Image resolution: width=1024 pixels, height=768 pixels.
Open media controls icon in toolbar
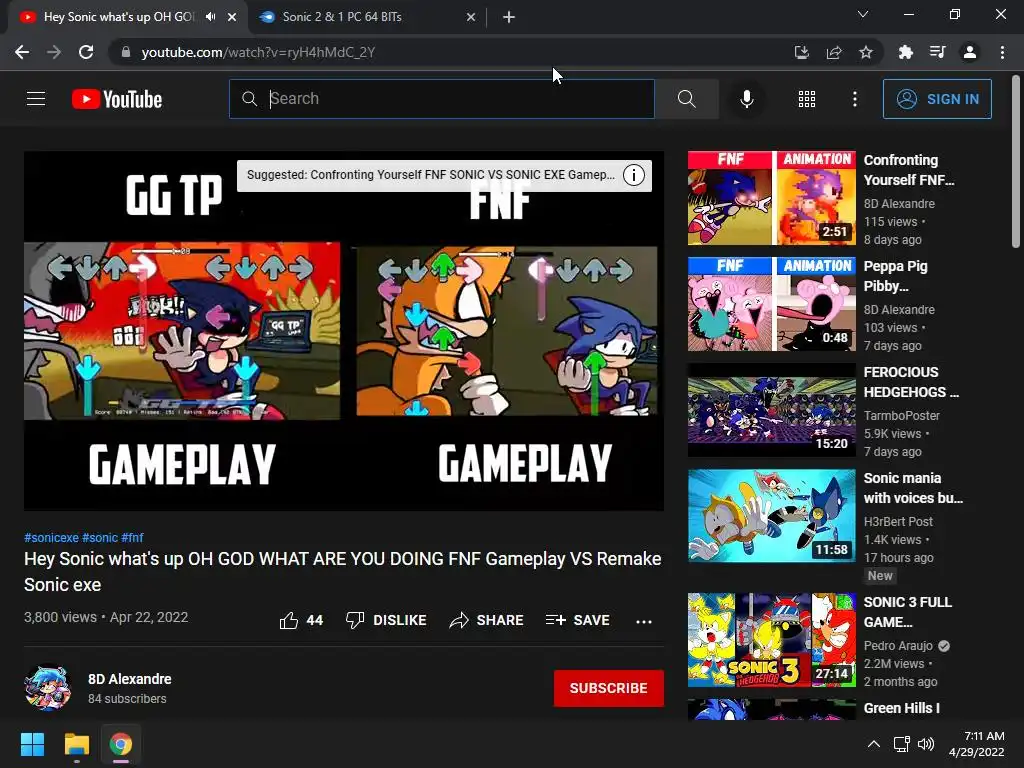tap(937, 52)
